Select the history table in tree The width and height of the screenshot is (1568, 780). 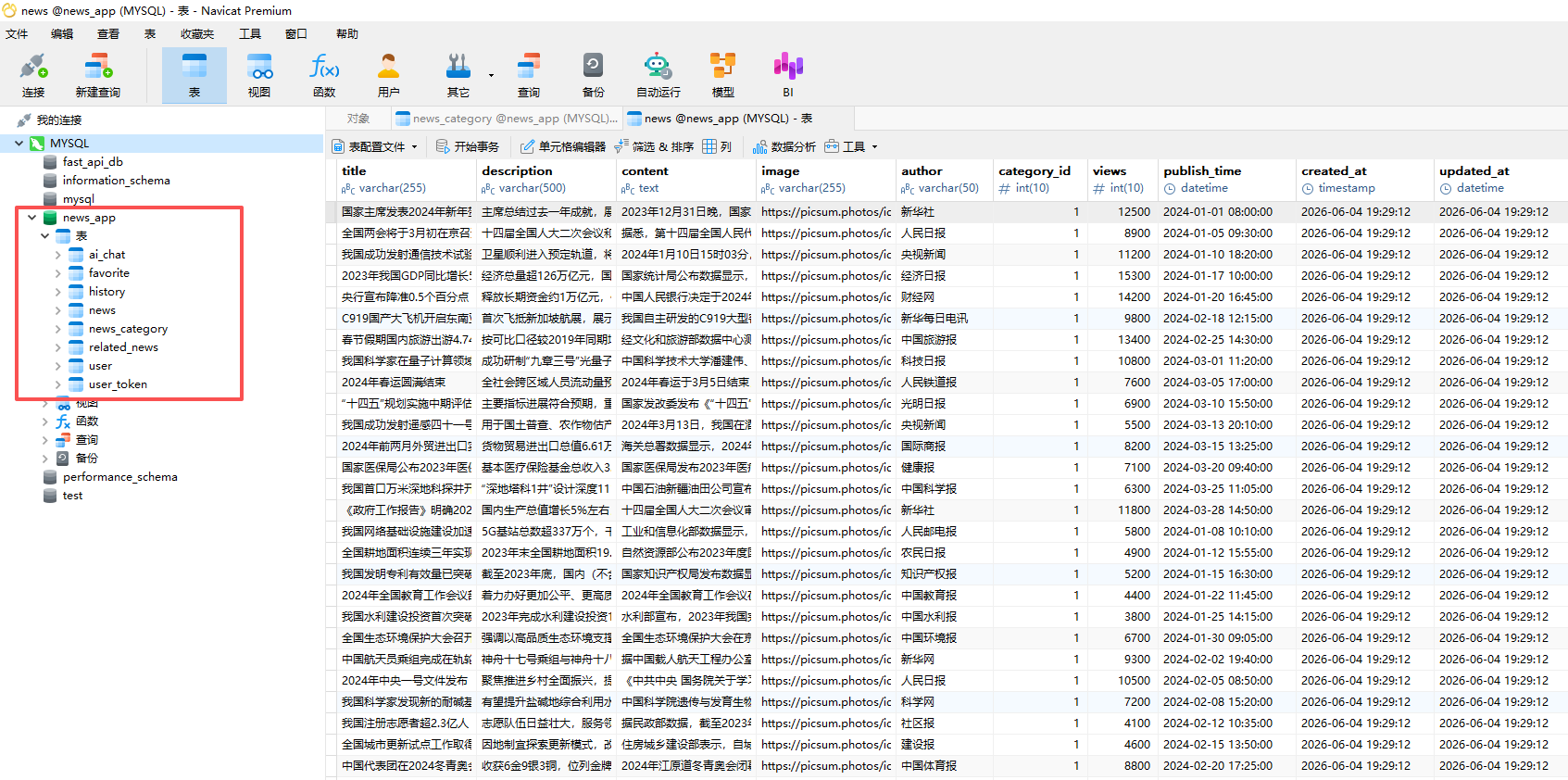coord(107,292)
